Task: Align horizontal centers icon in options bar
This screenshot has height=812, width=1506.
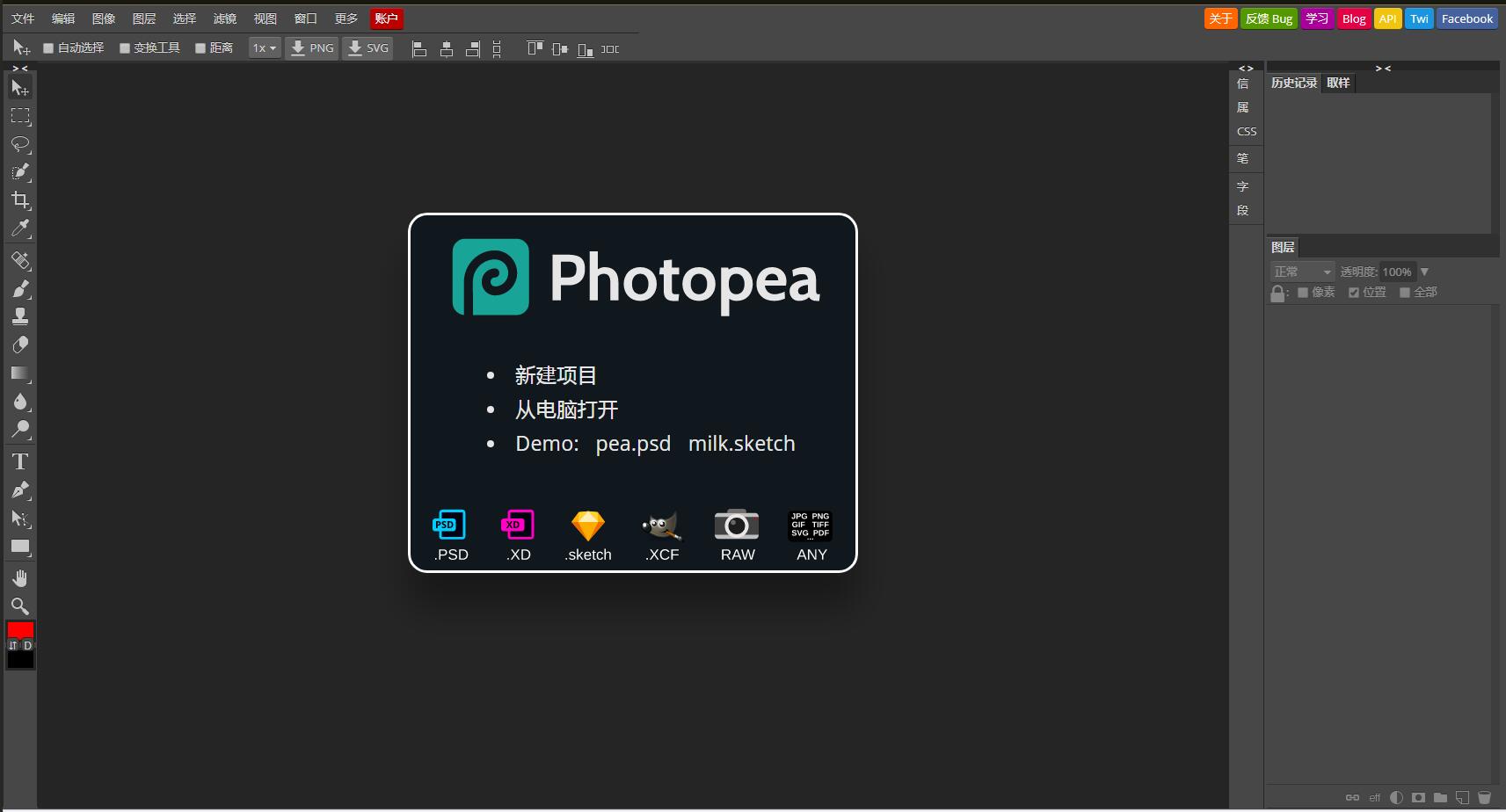Action: 446,48
